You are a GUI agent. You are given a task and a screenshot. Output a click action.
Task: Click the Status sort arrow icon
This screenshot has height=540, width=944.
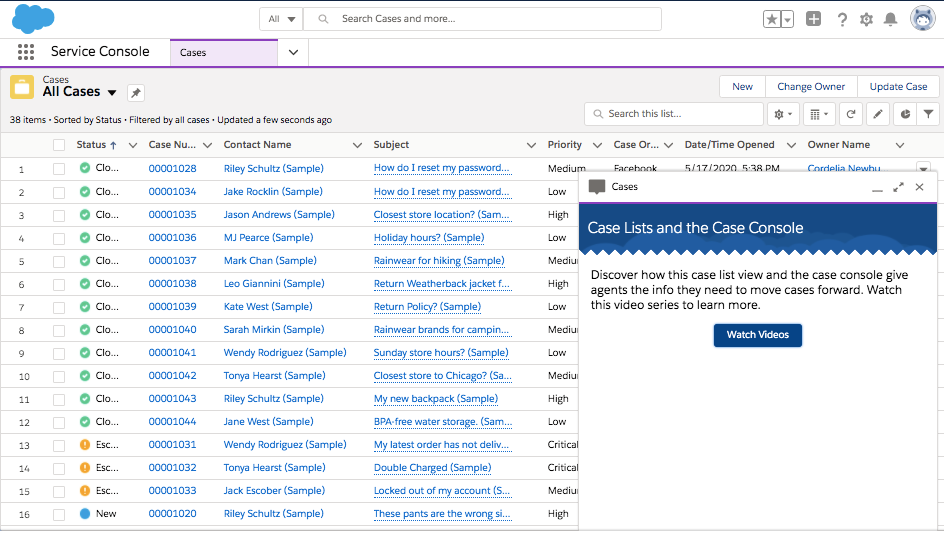coord(113,145)
